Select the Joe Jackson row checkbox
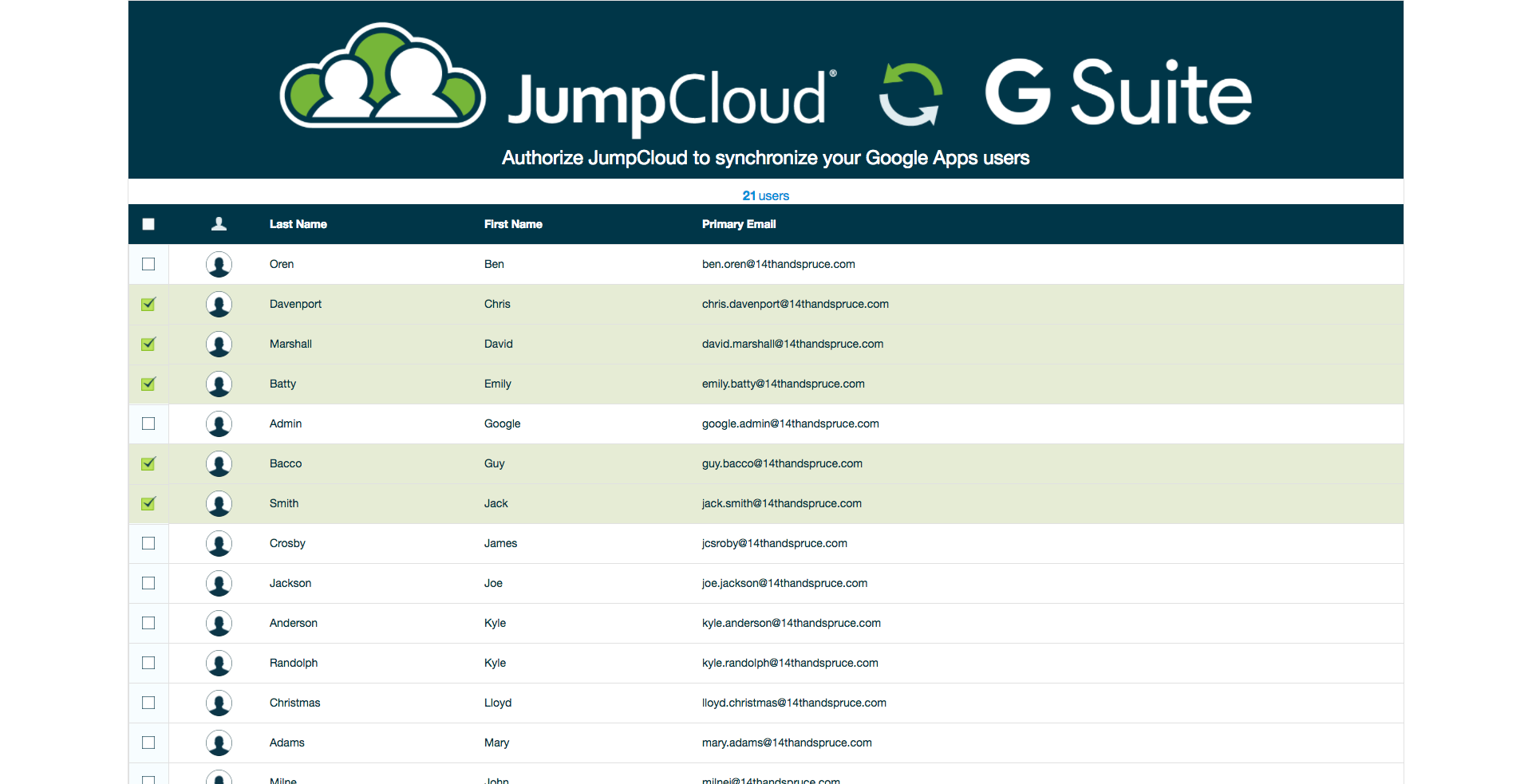The height and width of the screenshot is (784, 1532). click(x=148, y=583)
